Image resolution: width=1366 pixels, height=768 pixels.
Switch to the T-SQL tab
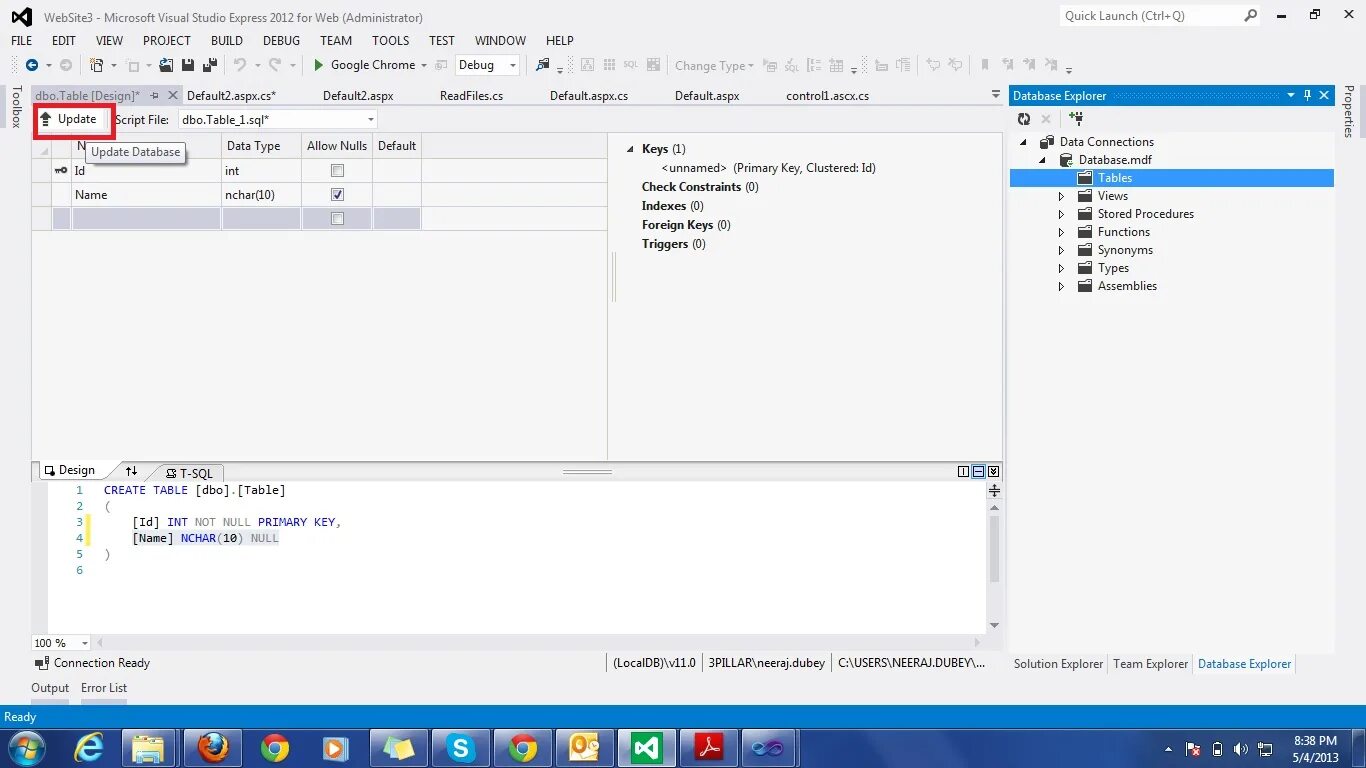(188, 473)
